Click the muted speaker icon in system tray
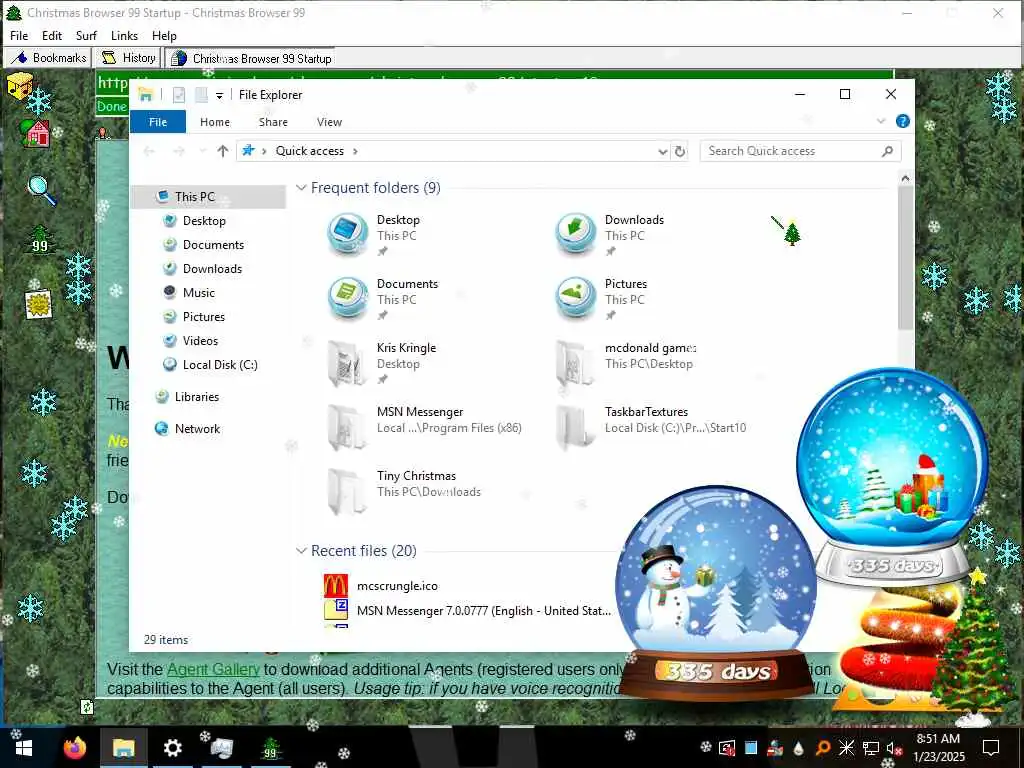 point(894,748)
